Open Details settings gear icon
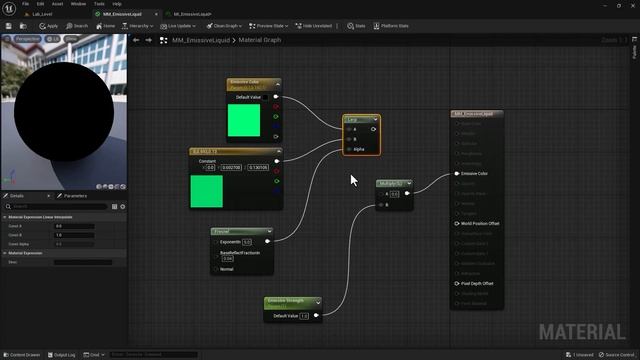Image resolution: width=640 pixels, height=360 pixels. [x=122, y=207]
